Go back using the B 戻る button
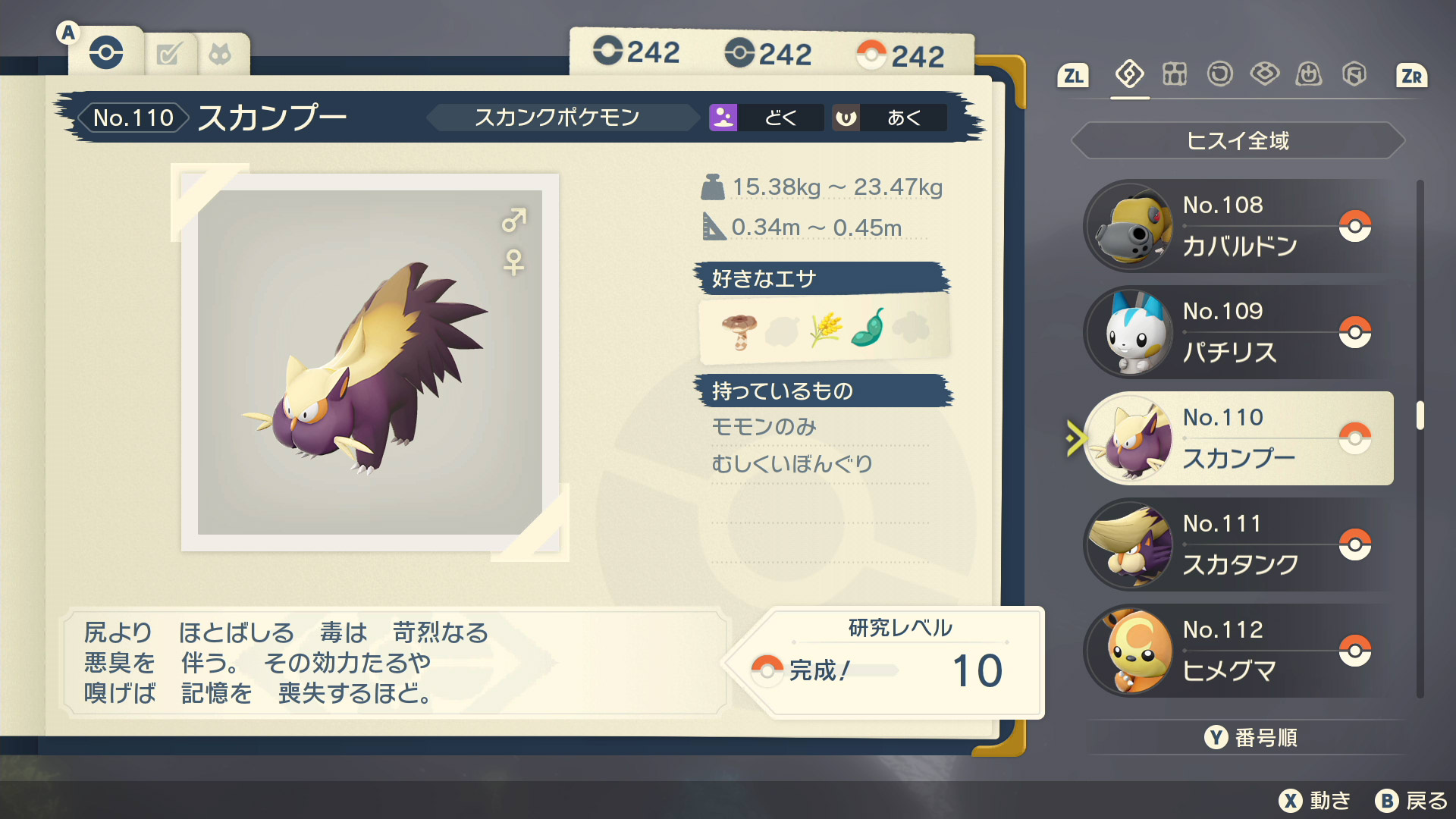The image size is (1456, 819). pos(1411,801)
